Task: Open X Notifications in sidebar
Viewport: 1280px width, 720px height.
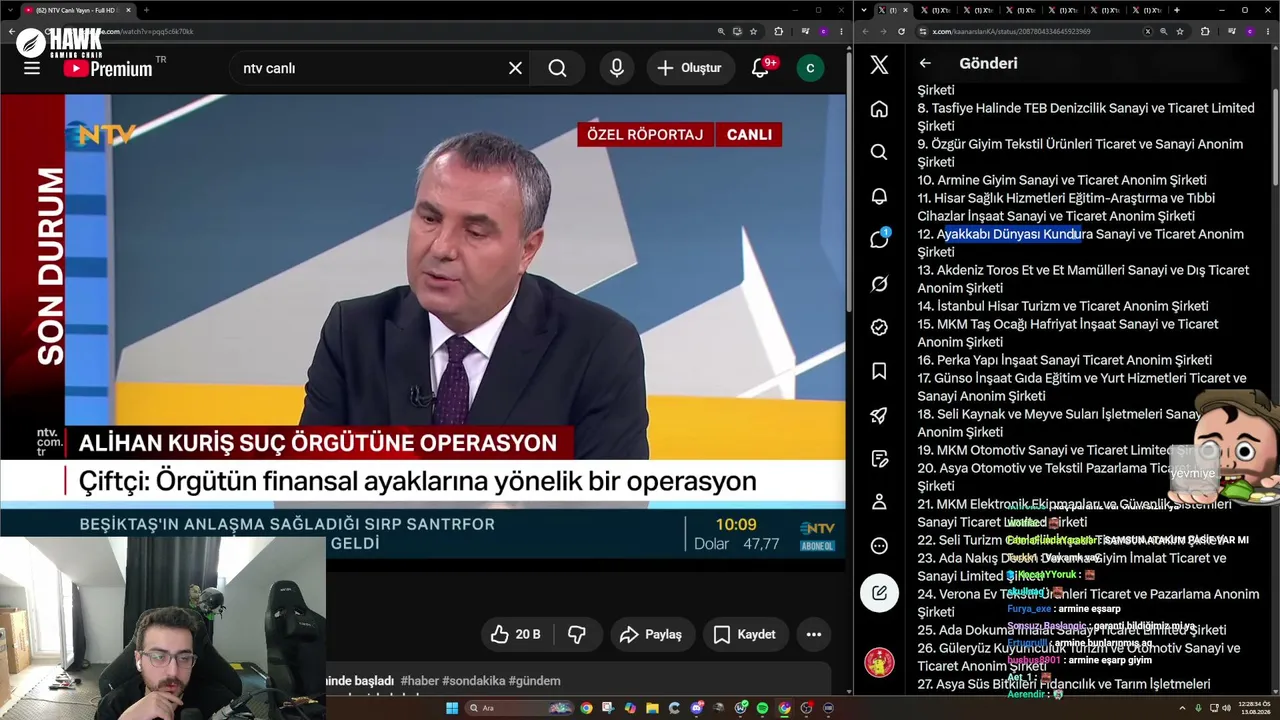Action: point(879,196)
